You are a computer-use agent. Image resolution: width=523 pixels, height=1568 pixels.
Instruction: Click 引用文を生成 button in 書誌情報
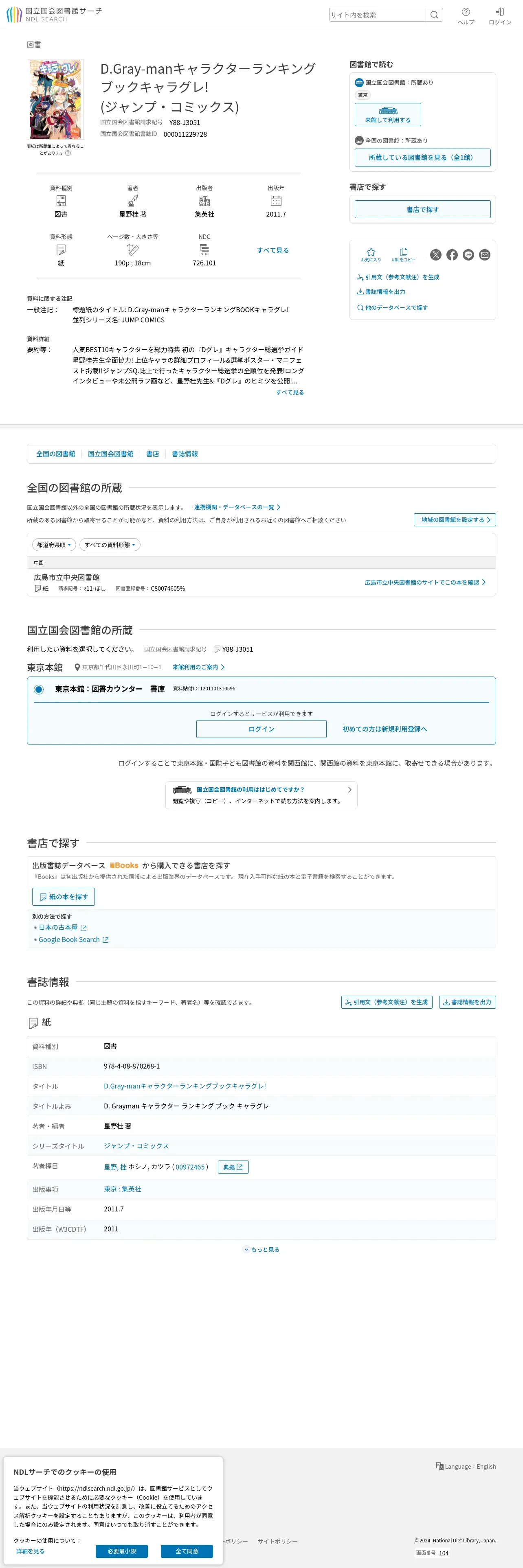387,1002
